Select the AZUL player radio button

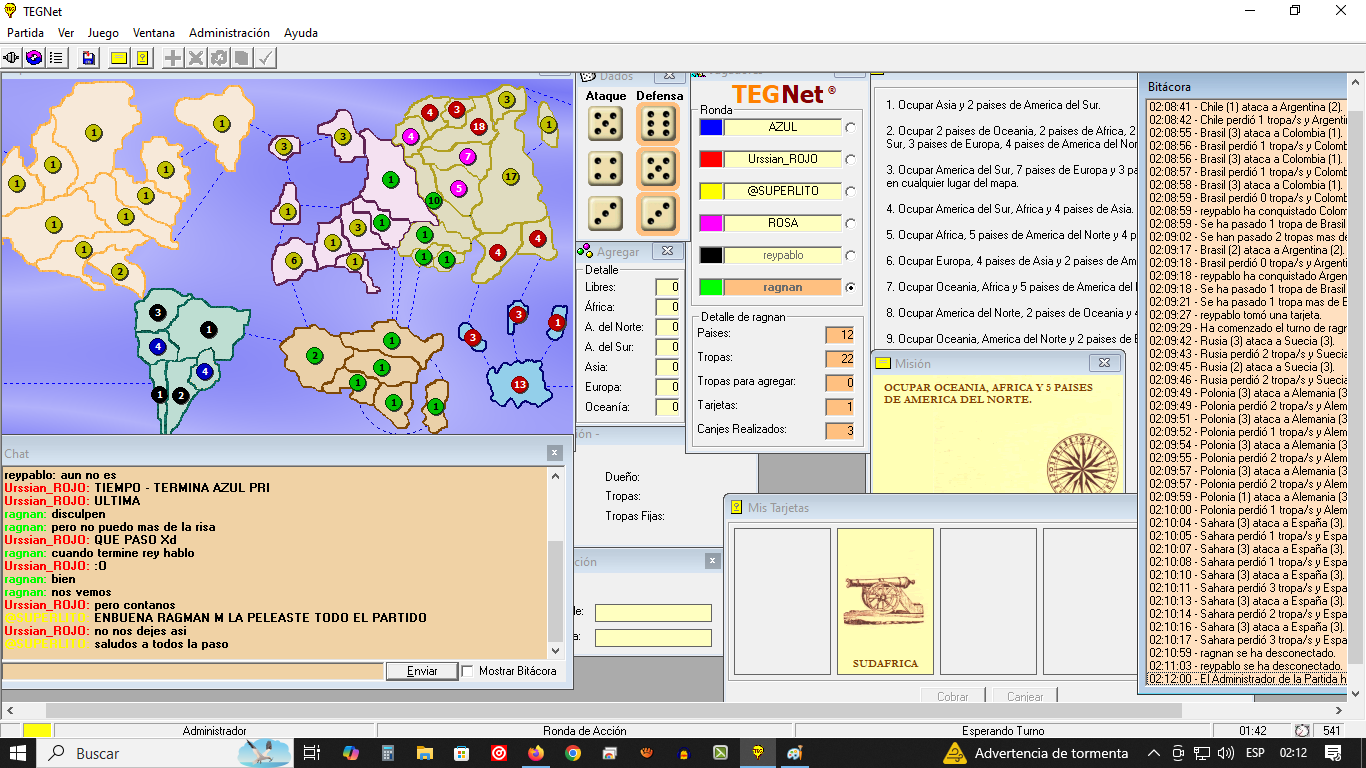[851, 127]
